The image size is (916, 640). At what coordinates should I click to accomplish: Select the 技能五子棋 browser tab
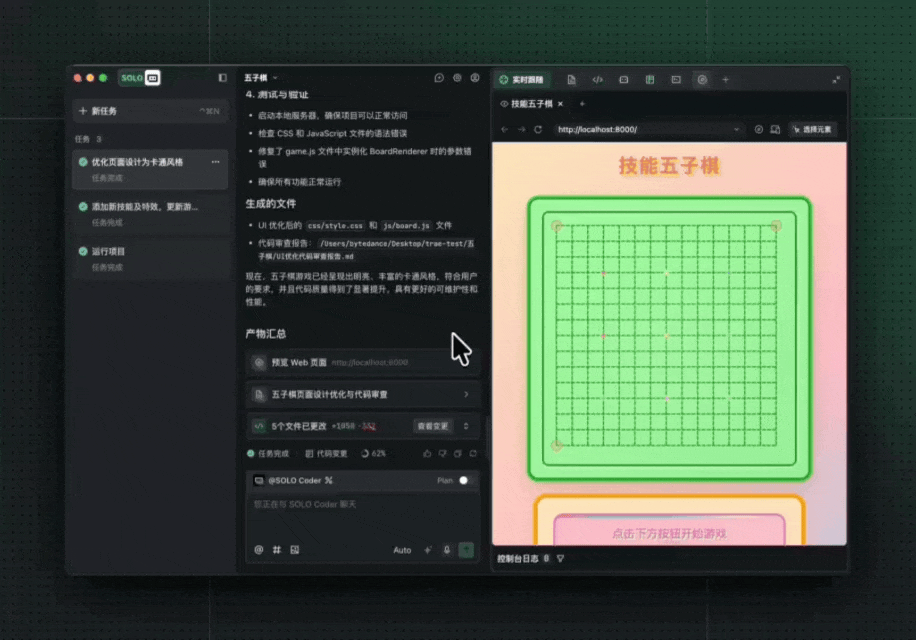(x=531, y=104)
